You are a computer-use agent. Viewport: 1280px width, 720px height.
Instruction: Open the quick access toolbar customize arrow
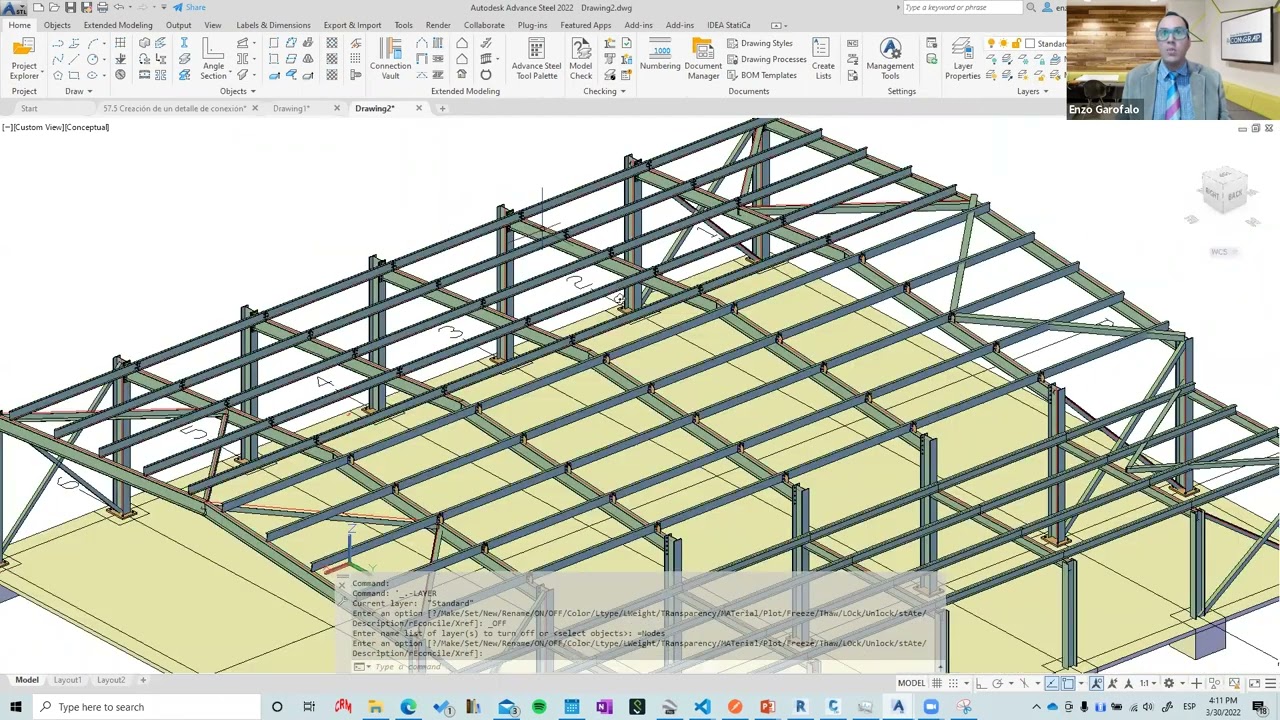point(165,8)
